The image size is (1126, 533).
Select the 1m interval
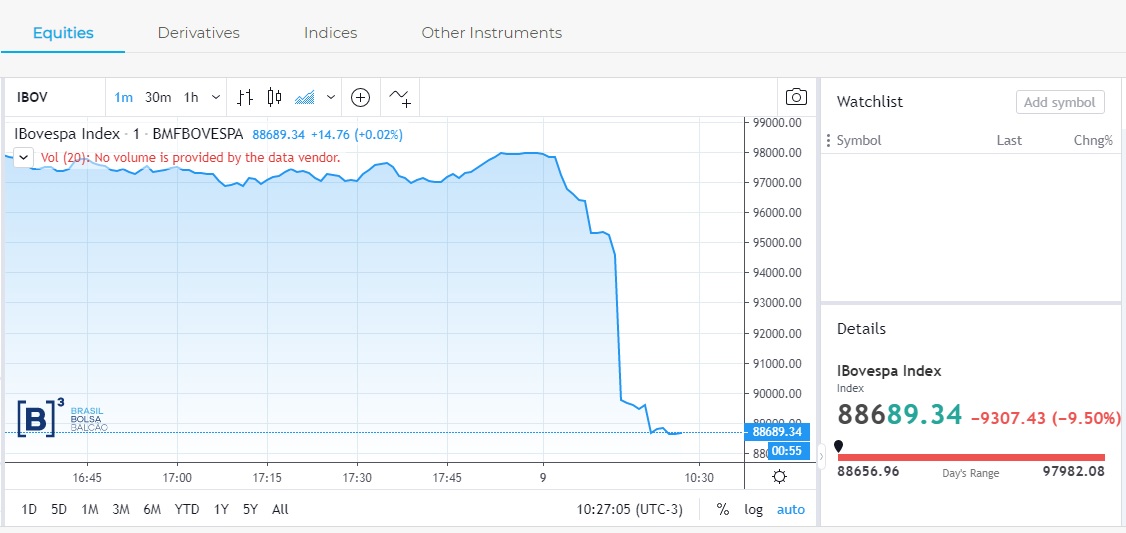tap(124, 98)
